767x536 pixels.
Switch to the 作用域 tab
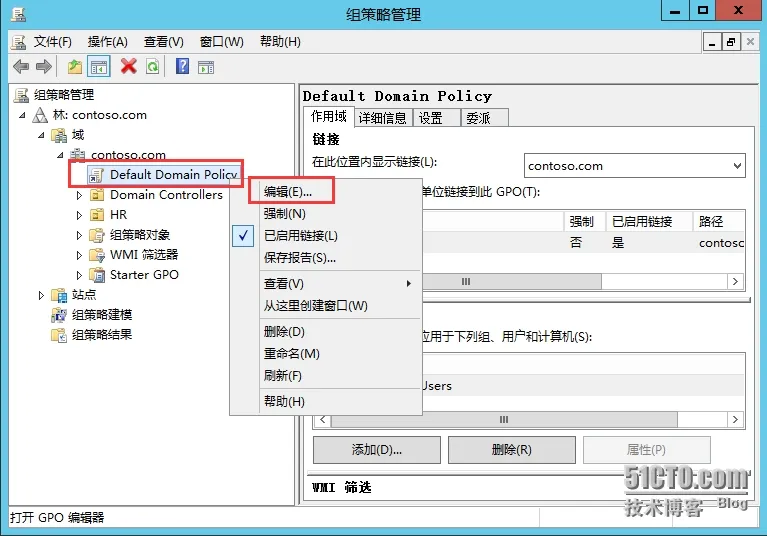tap(329, 117)
